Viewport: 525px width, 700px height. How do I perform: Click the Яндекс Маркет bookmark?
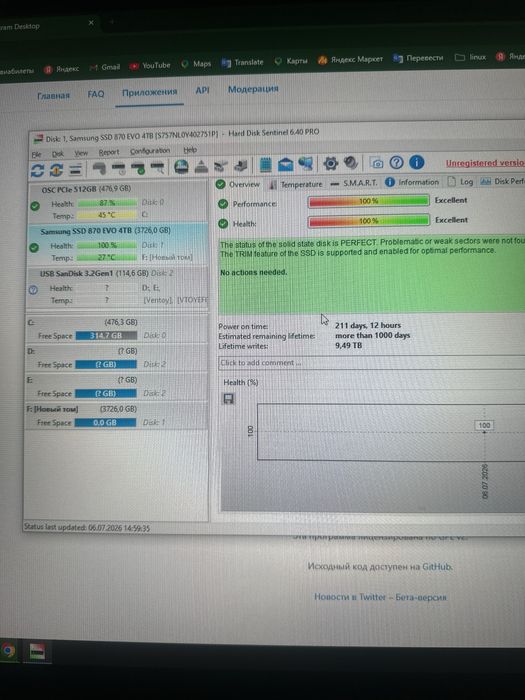click(x=350, y=59)
